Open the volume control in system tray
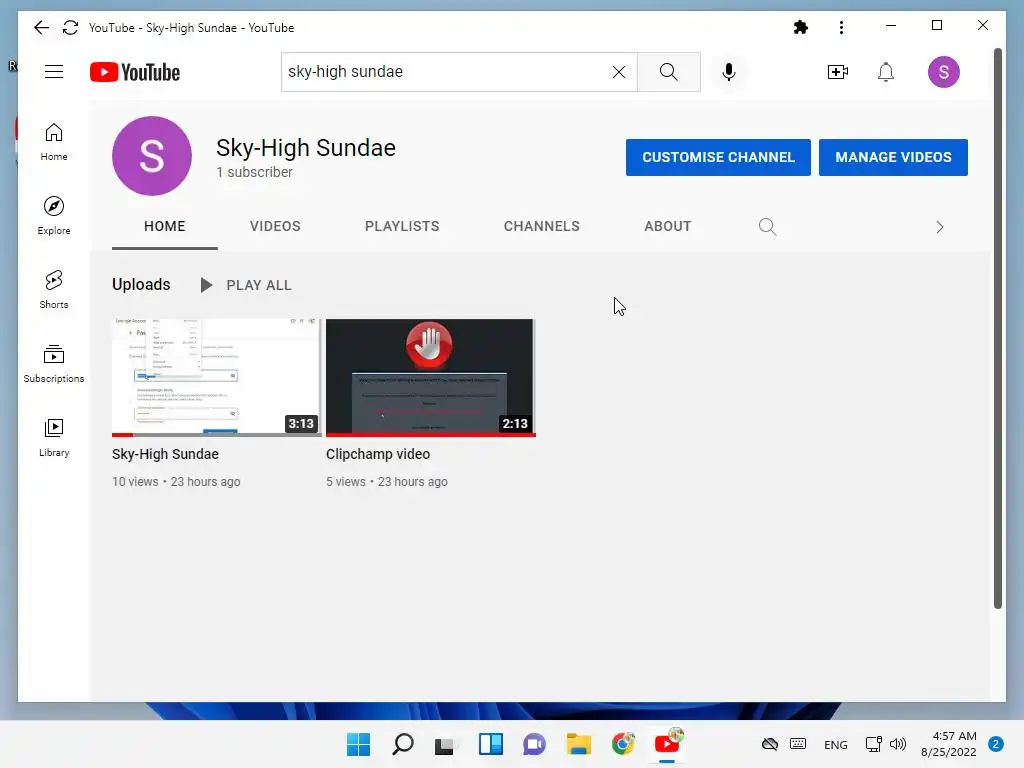The image size is (1024, 768). (898, 744)
